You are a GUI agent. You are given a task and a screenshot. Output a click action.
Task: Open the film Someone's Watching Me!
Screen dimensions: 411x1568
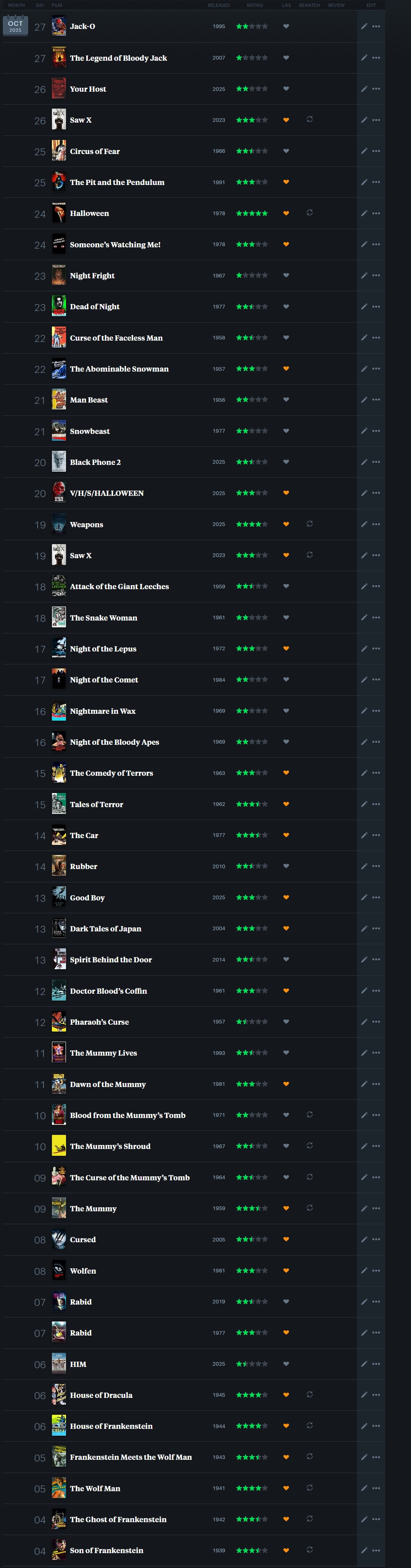[115, 245]
